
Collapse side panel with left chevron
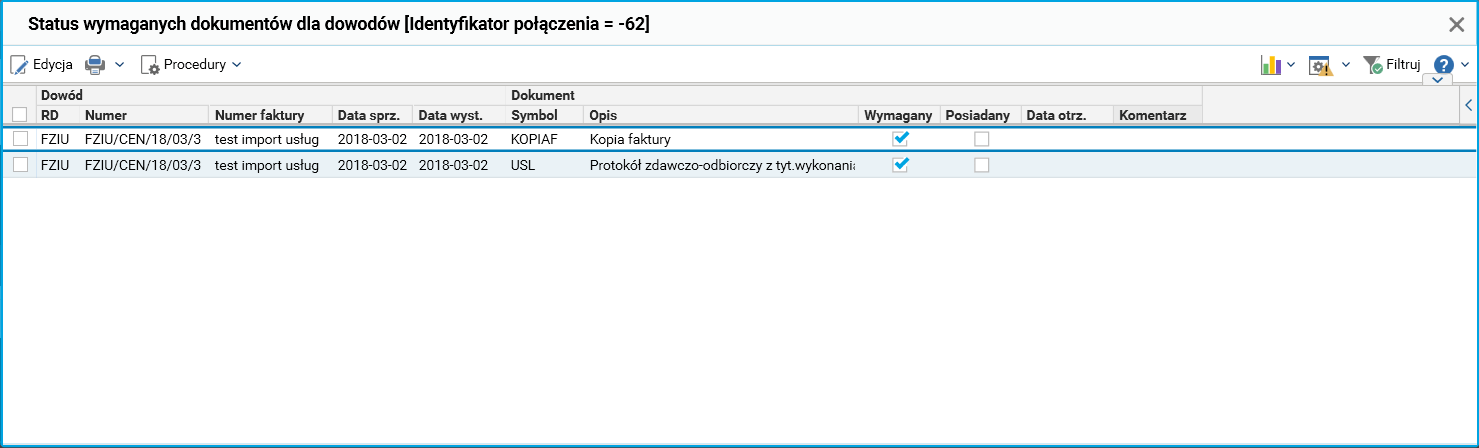[x=1468, y=104]
